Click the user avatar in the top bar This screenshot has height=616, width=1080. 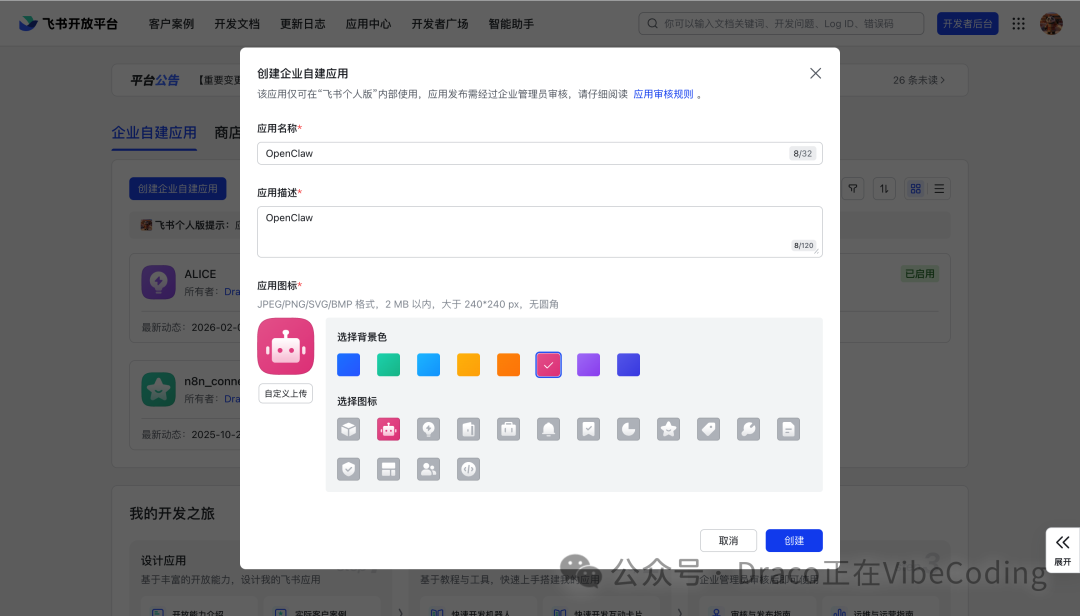pos(1051,22)
